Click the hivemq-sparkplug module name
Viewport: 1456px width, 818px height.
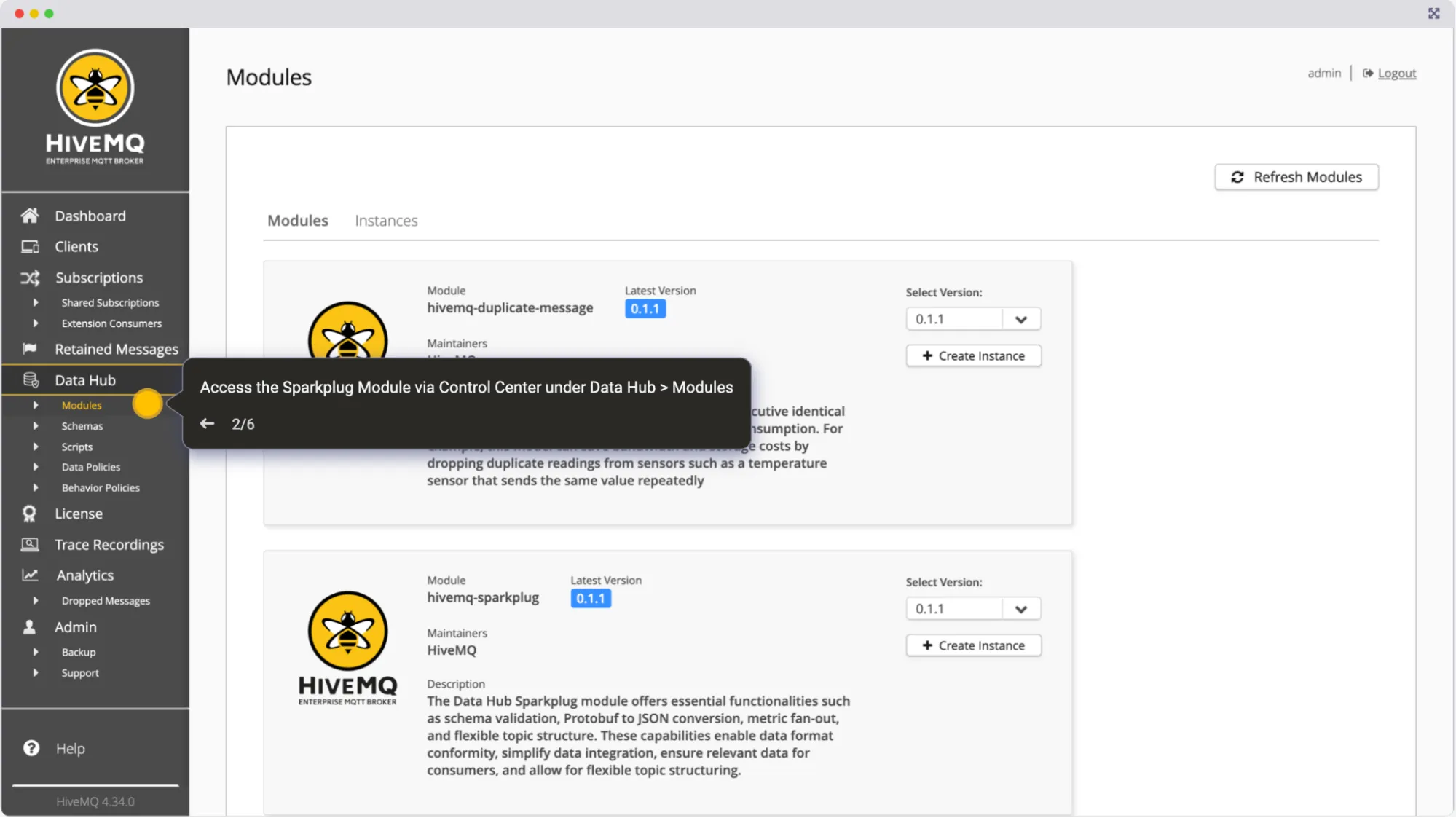pyautogui.click(x=483, y=598)
